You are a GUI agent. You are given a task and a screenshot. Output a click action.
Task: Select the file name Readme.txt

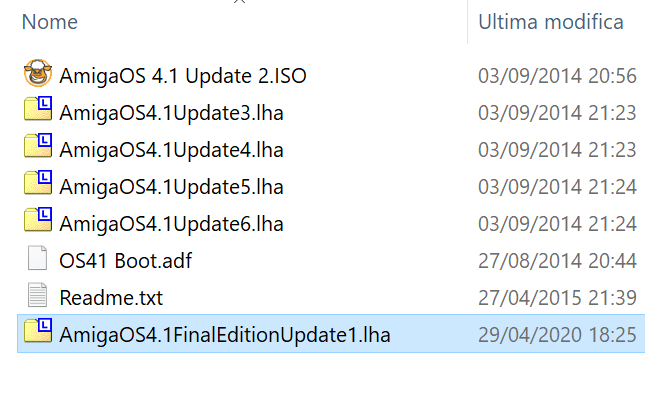pyautogui.click(x=111, y=297)
